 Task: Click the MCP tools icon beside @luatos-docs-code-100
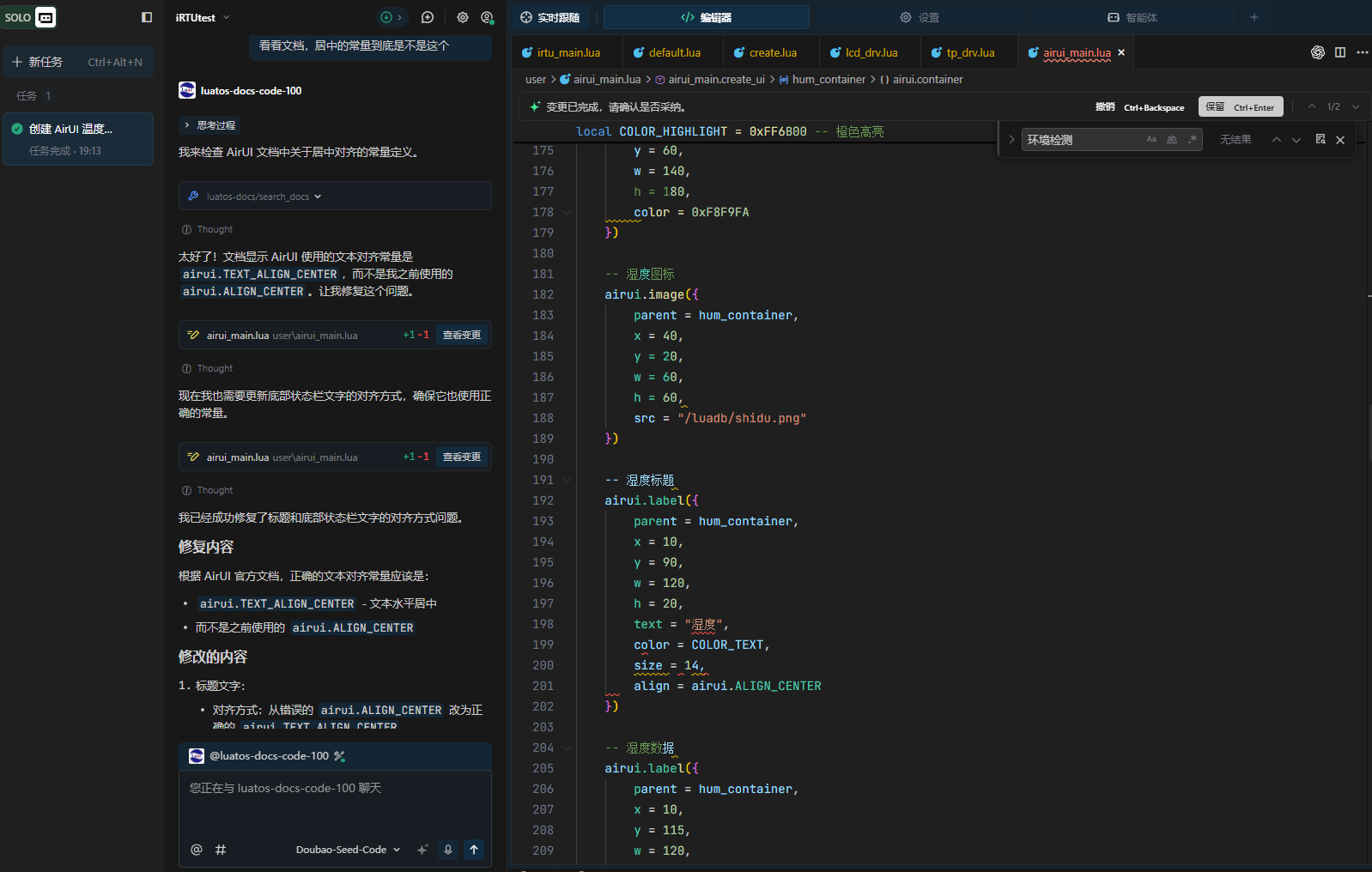(340, 756)
